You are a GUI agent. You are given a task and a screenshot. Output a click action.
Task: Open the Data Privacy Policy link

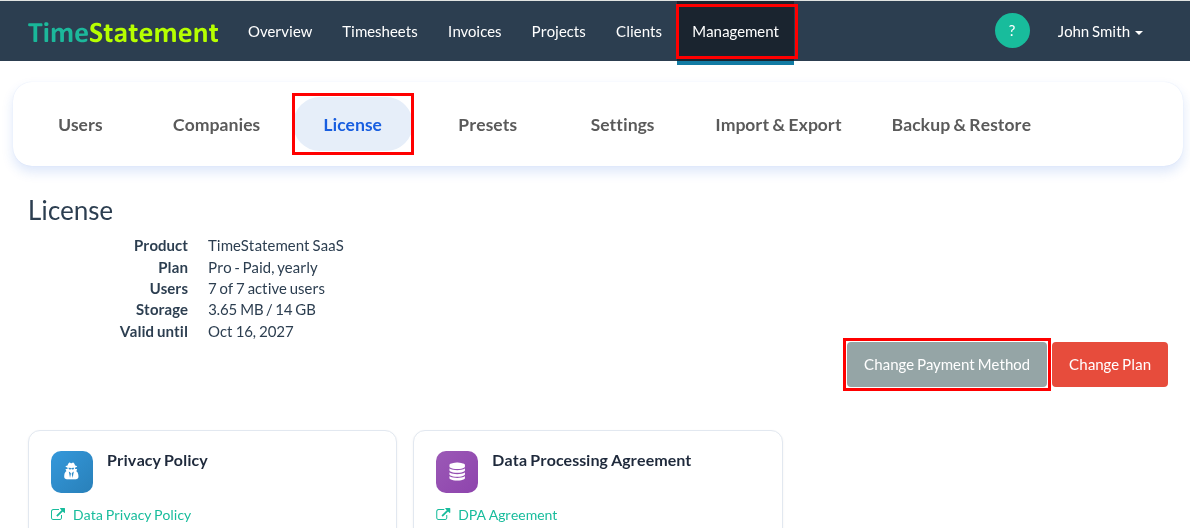(x=132, y=515)
